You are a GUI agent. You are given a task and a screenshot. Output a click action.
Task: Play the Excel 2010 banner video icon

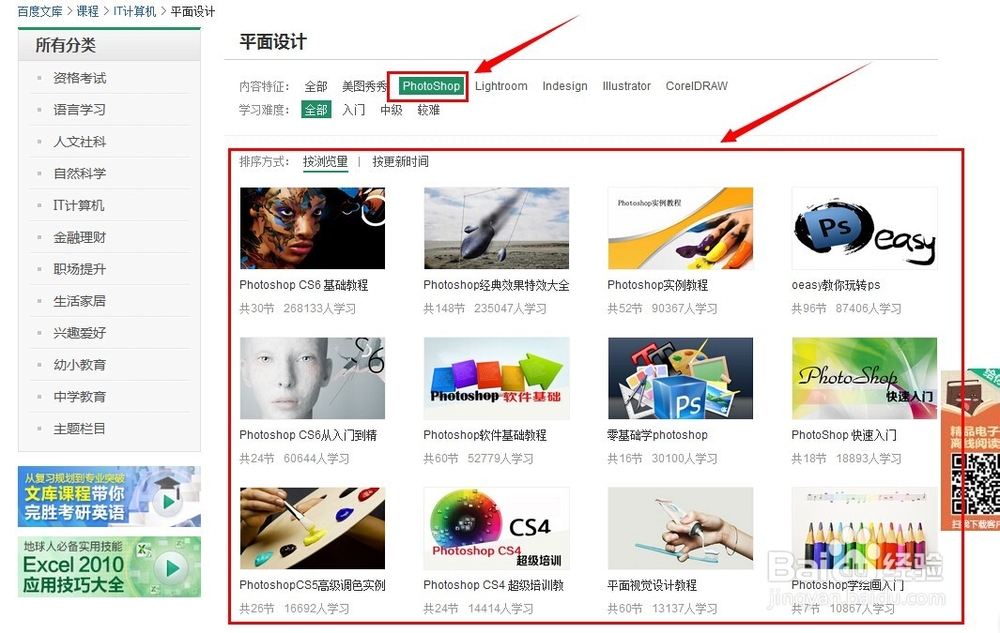click(x=172, y=567)
